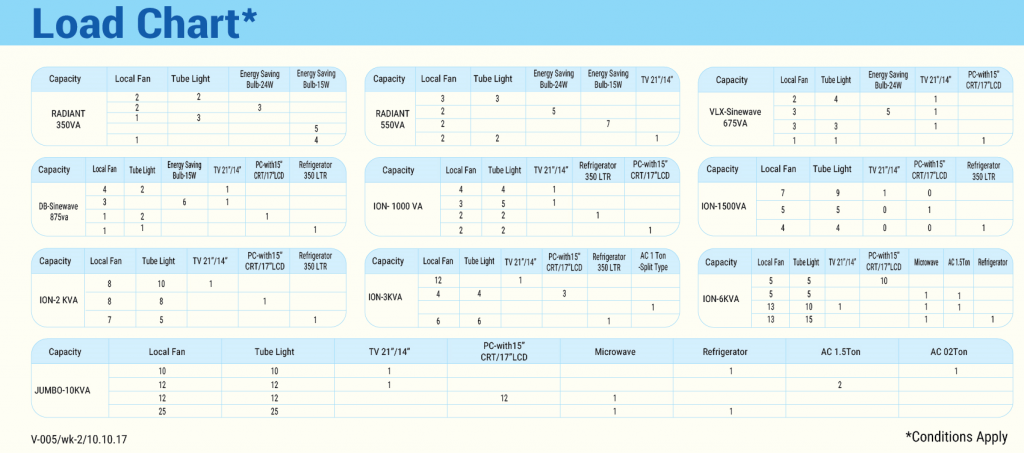Select bulb value "7" in RADIANT 550VA table
1024x453 pixels.
point(608,123)
